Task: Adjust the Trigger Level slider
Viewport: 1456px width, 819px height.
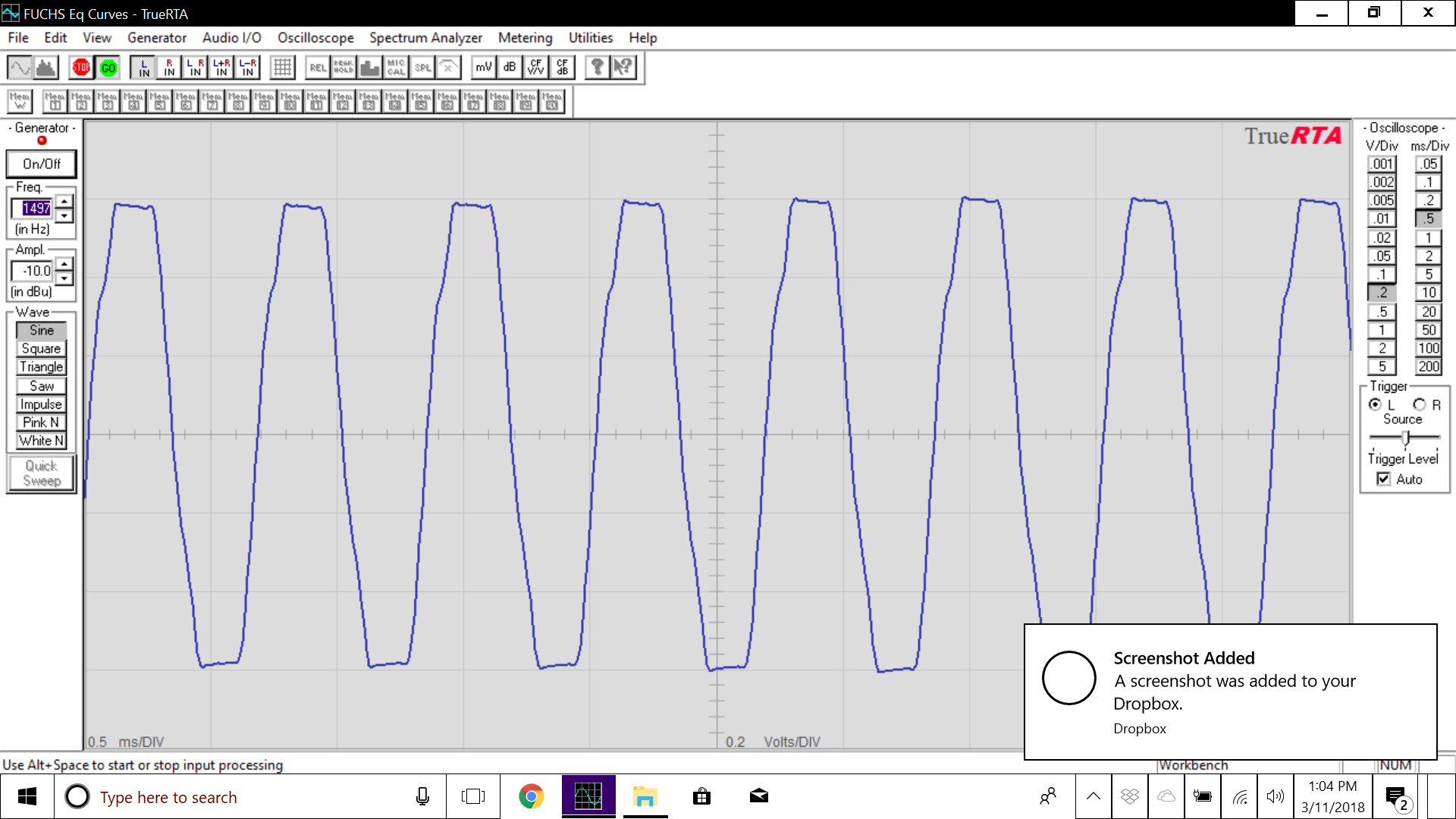Action: [1405, 438]
